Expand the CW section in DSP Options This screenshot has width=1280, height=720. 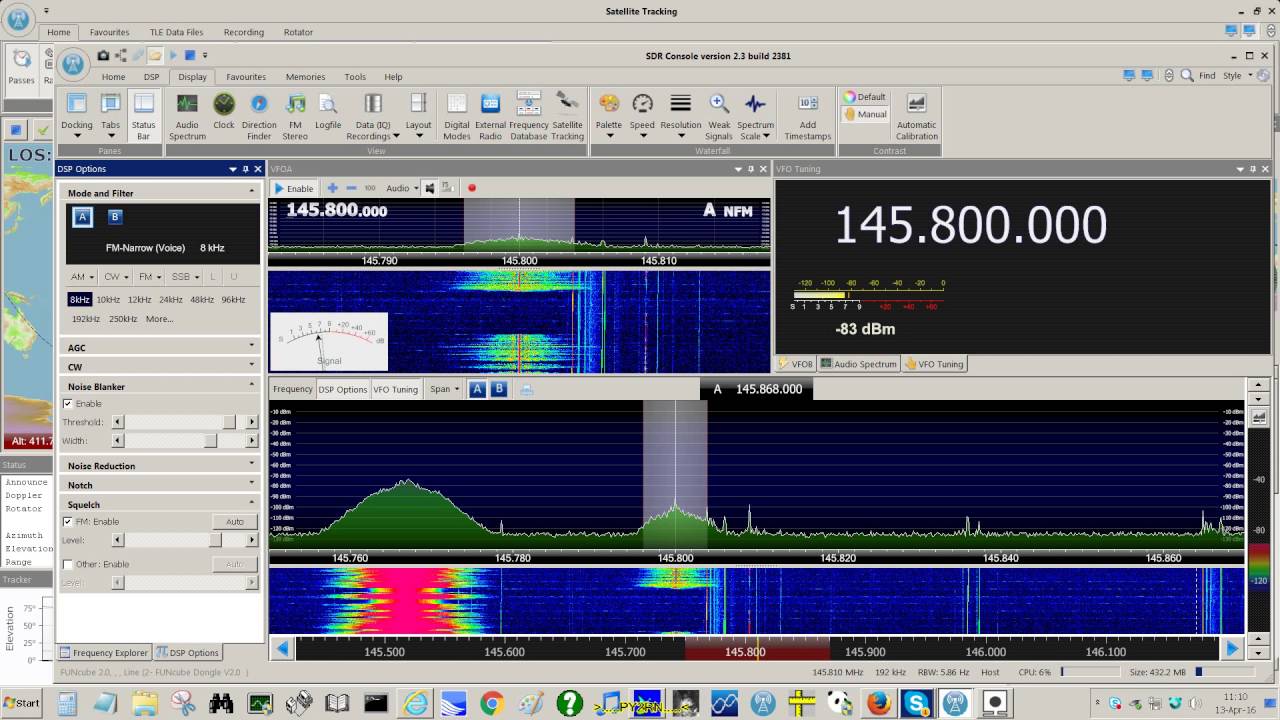point(160,367)
